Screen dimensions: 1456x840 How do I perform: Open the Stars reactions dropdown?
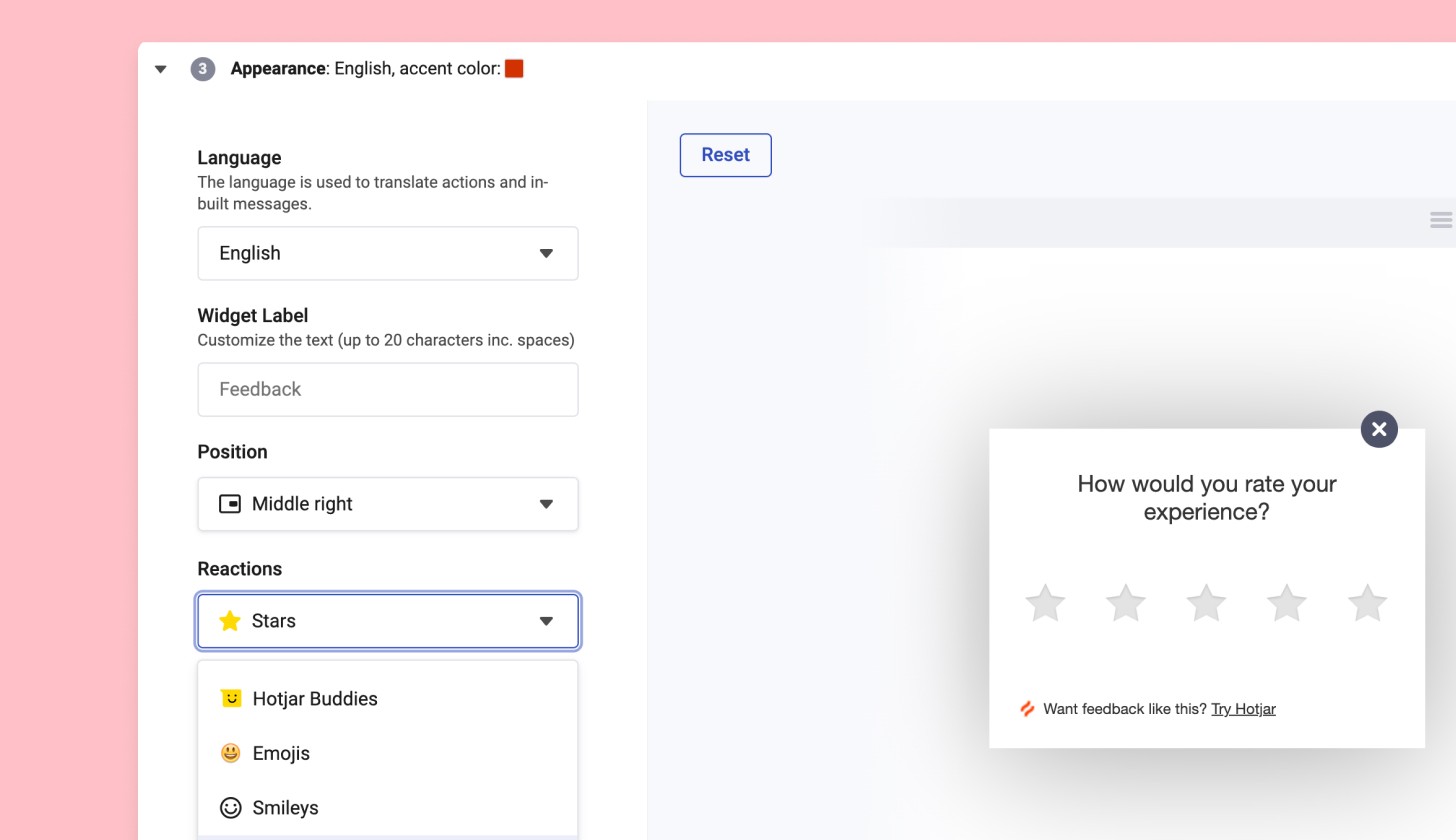coord(388,621)
